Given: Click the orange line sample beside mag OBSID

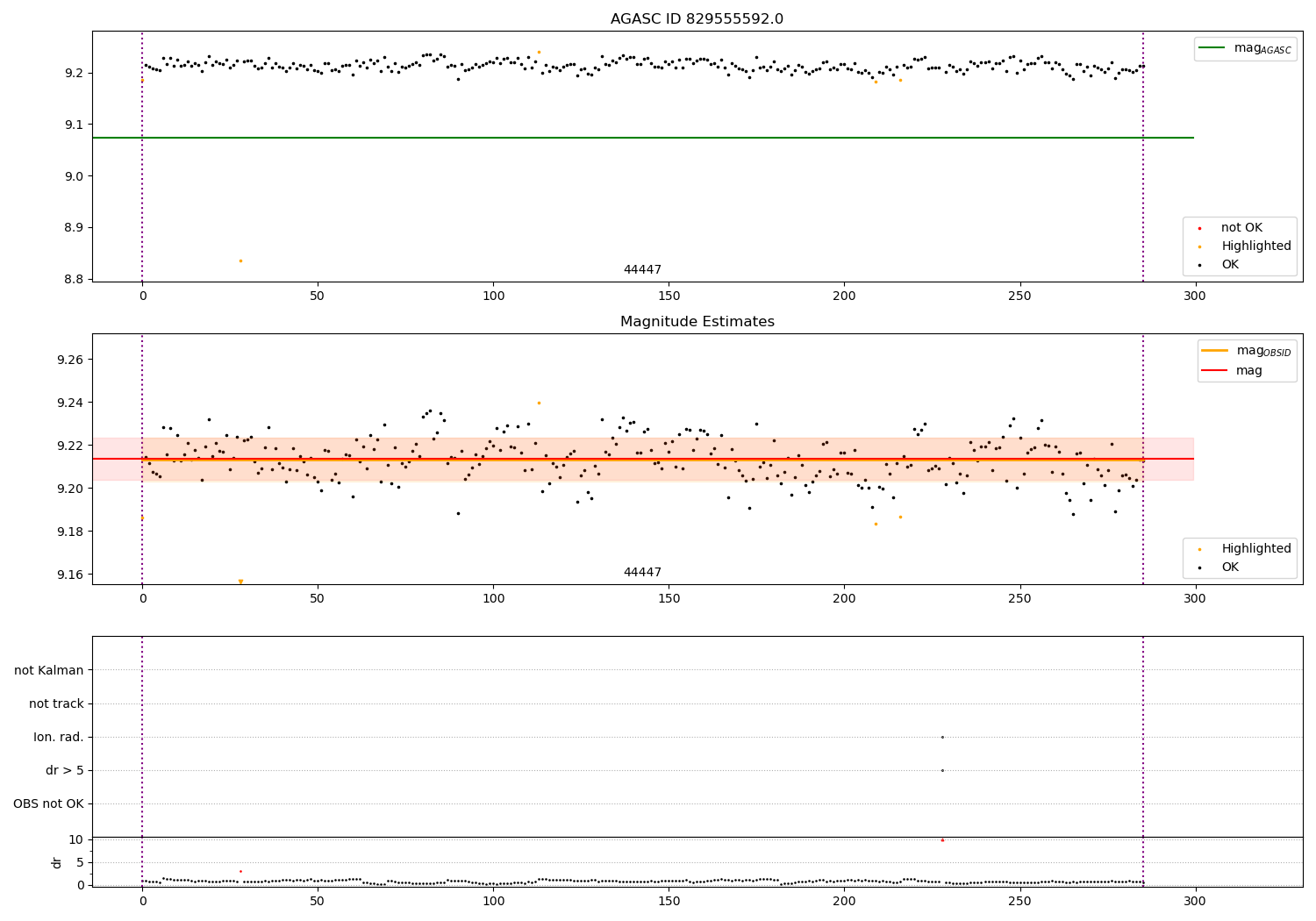Looking at the screenshot, I should click(x=1215, y=351).
